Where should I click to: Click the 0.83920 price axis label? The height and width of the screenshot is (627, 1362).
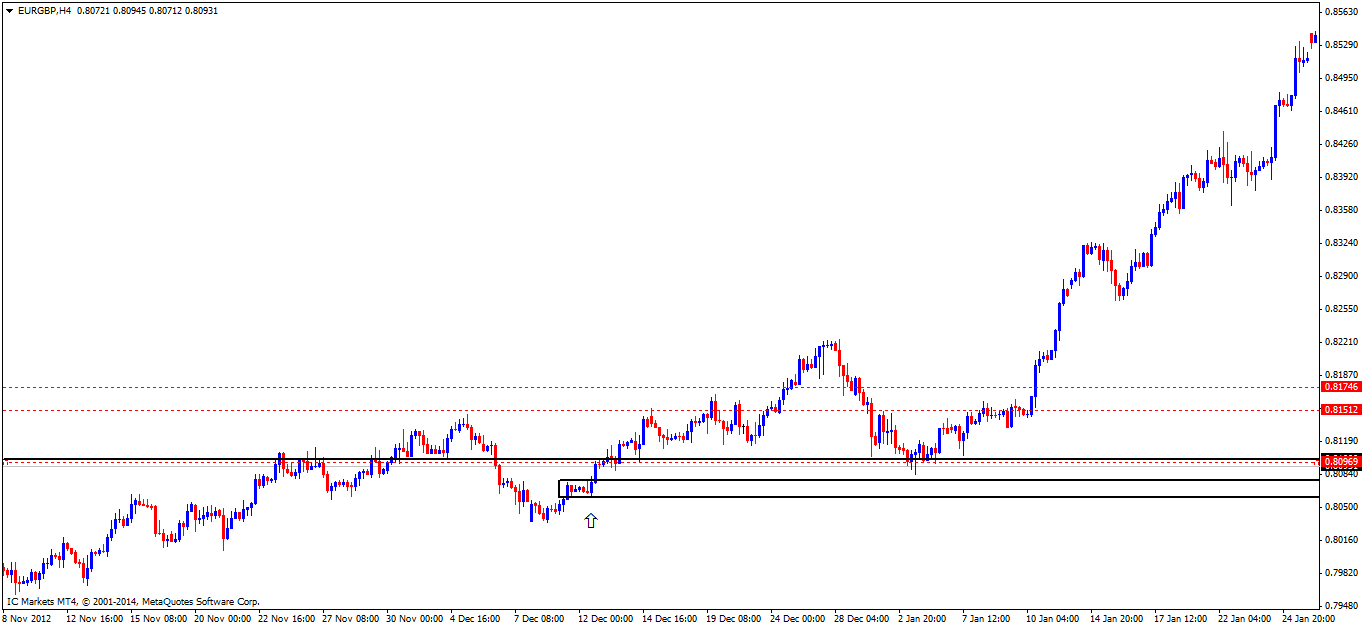coord(1341,177)
